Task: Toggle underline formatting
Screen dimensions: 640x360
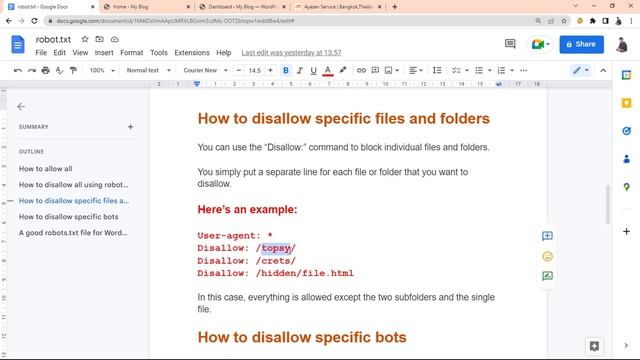Action: coord(313,71)
